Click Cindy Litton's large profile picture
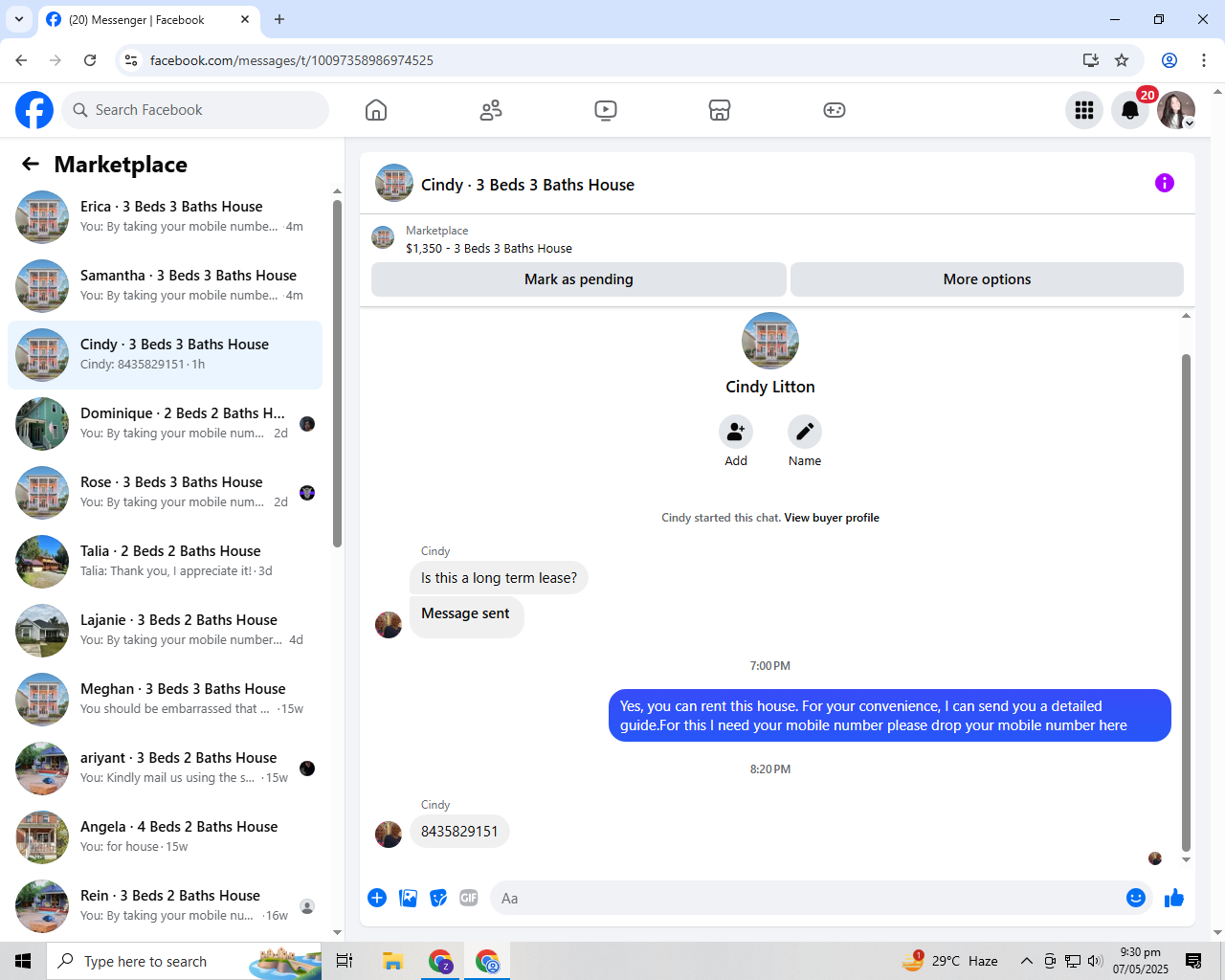 [x=770, y=341]
